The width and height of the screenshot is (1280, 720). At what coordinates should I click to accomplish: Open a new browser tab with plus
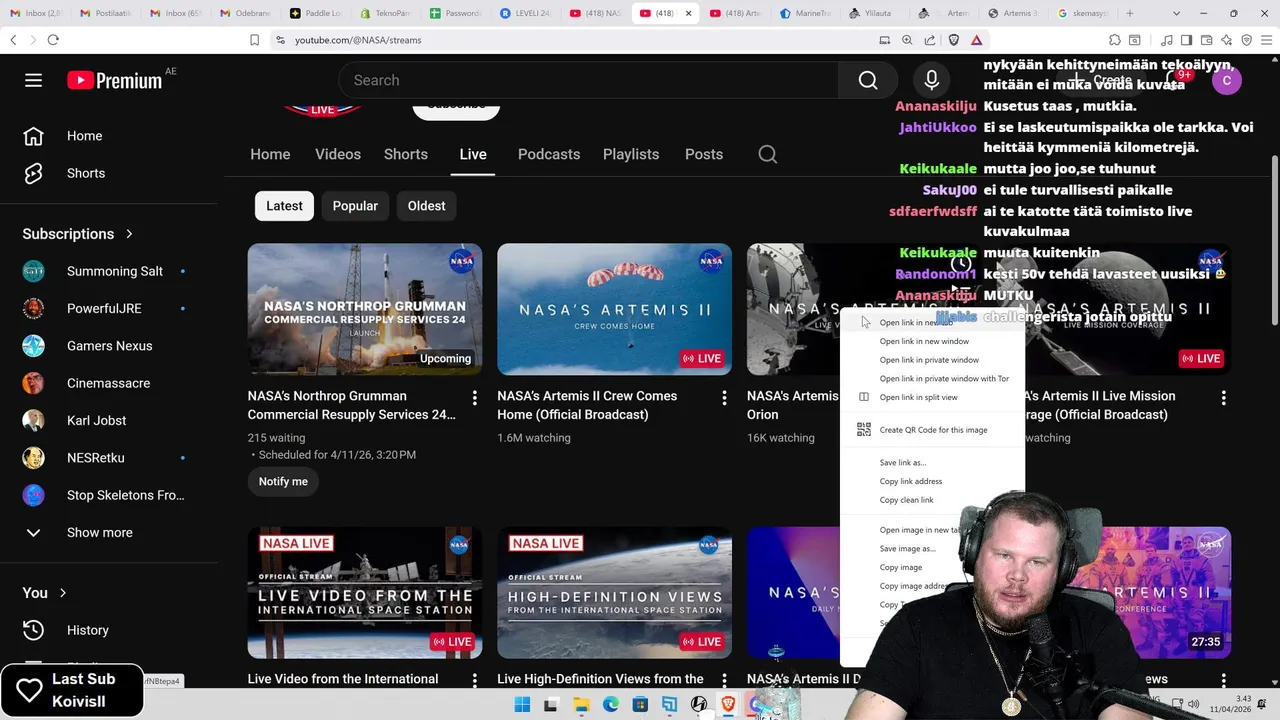point(1130,13)
